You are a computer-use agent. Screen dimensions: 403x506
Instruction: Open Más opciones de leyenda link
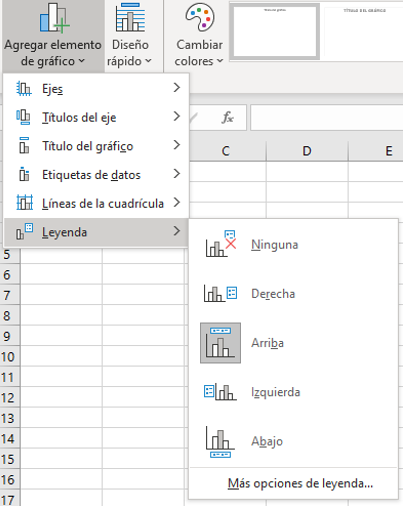tap(300, 483)
